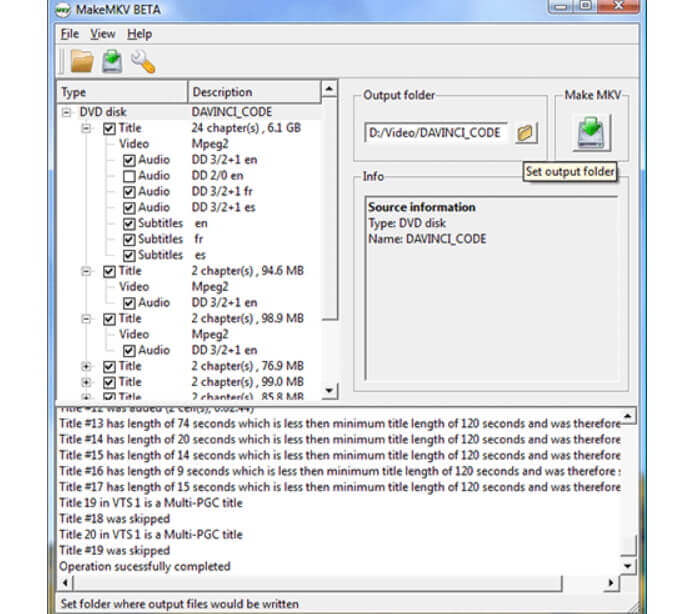Click the title tree vertical scrollbar thumb

tap(330, 209)
